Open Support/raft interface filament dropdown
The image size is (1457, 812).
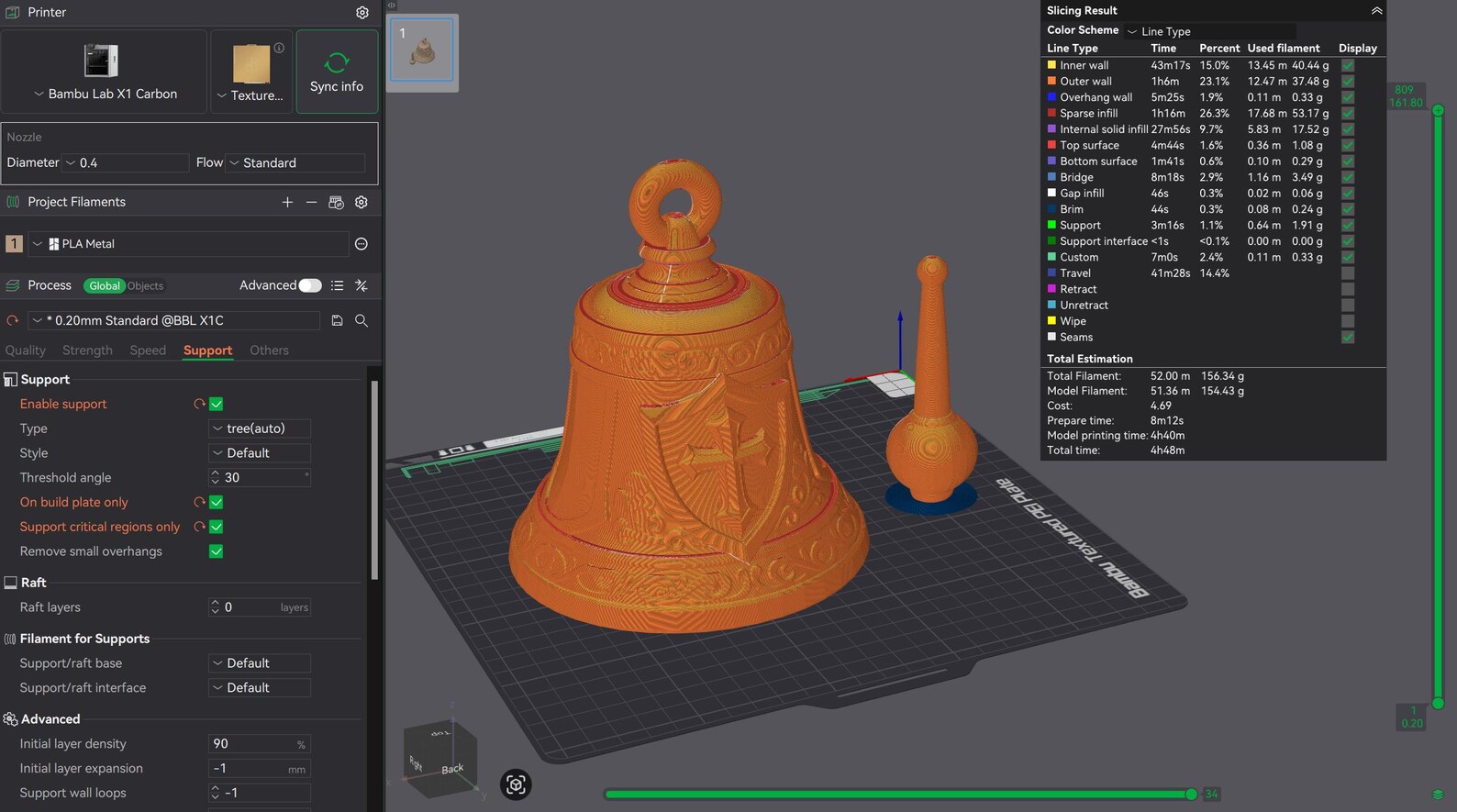point(260,688)
